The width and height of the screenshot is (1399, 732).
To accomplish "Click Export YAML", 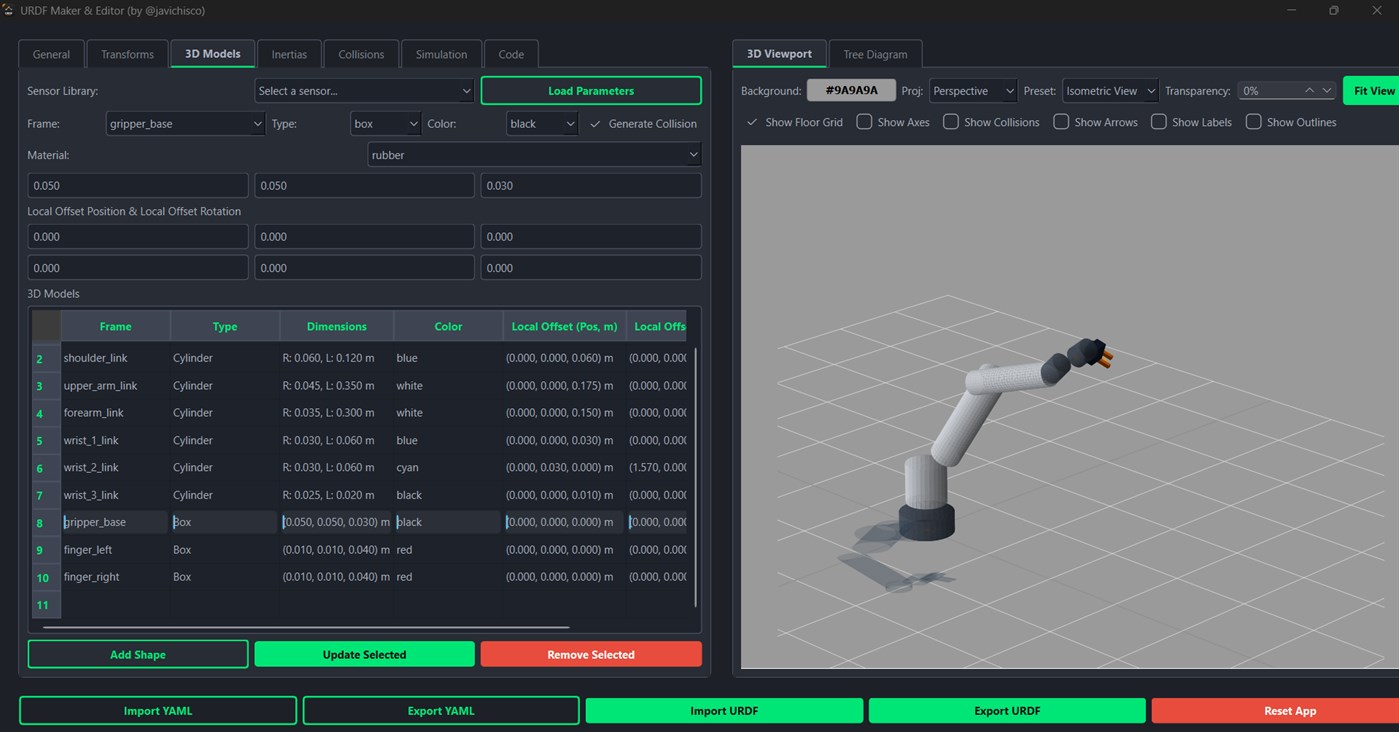I will [x=441, y=710].
